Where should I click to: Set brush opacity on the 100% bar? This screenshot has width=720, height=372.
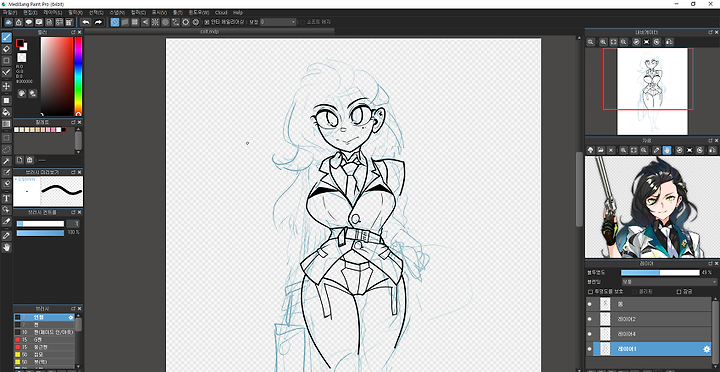[x=40, y=233]
